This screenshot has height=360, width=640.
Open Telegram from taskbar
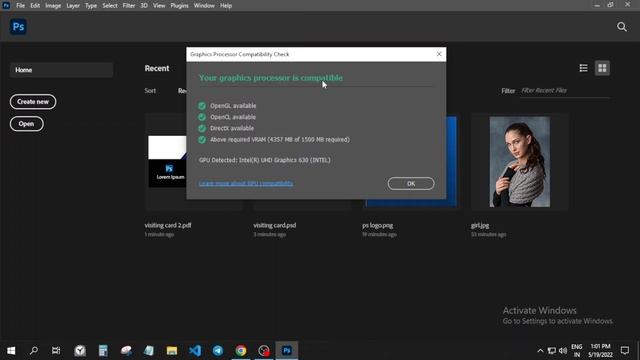pos(218,351)
